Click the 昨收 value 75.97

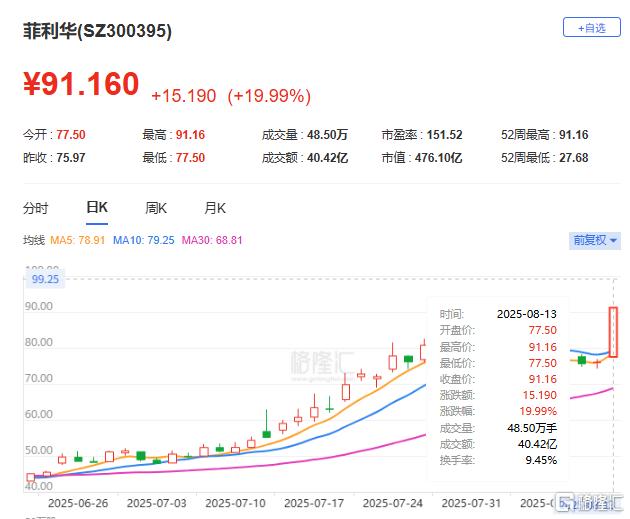coord(71,157)
